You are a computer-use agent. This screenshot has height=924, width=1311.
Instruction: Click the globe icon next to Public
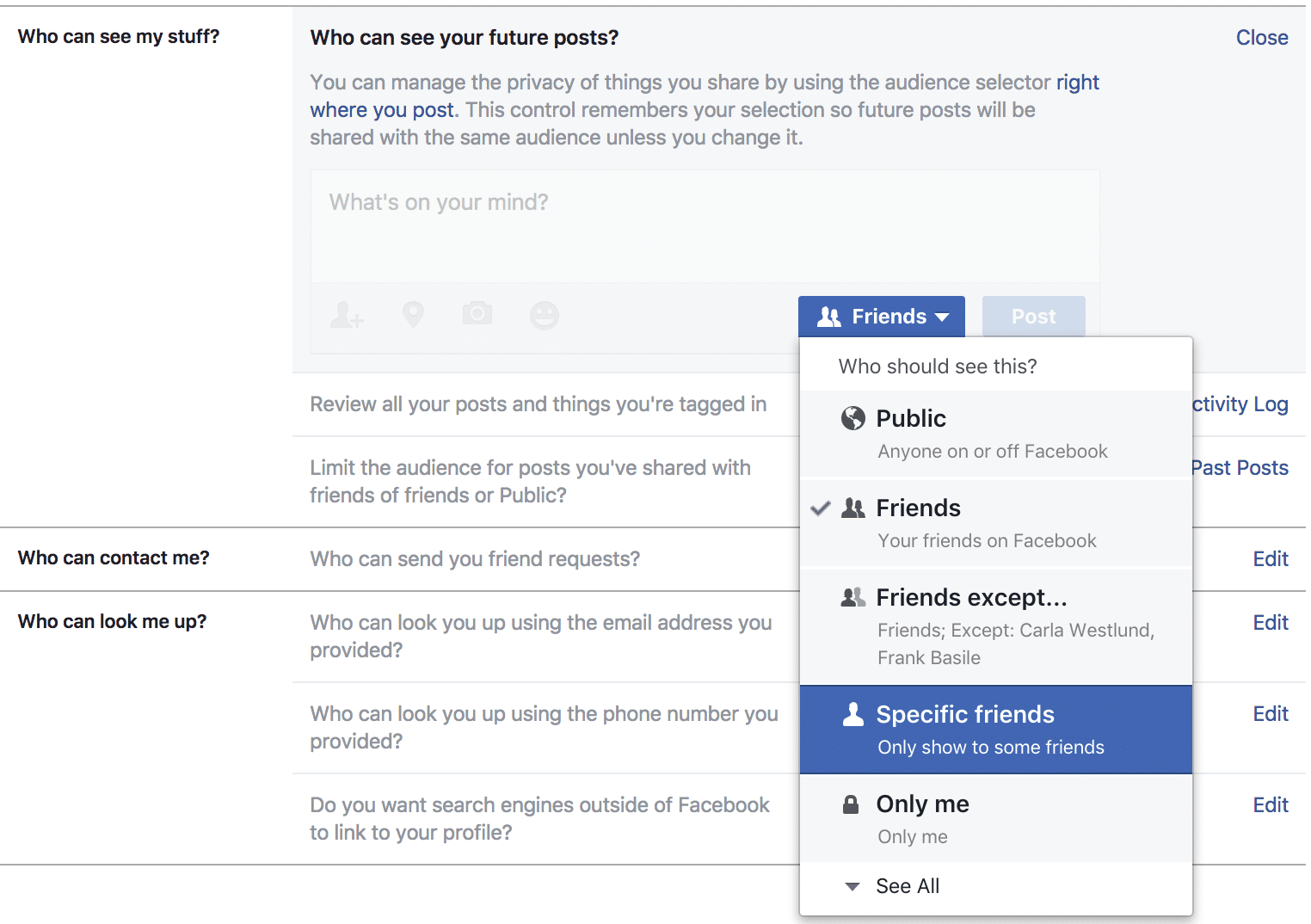pos(852,418)
